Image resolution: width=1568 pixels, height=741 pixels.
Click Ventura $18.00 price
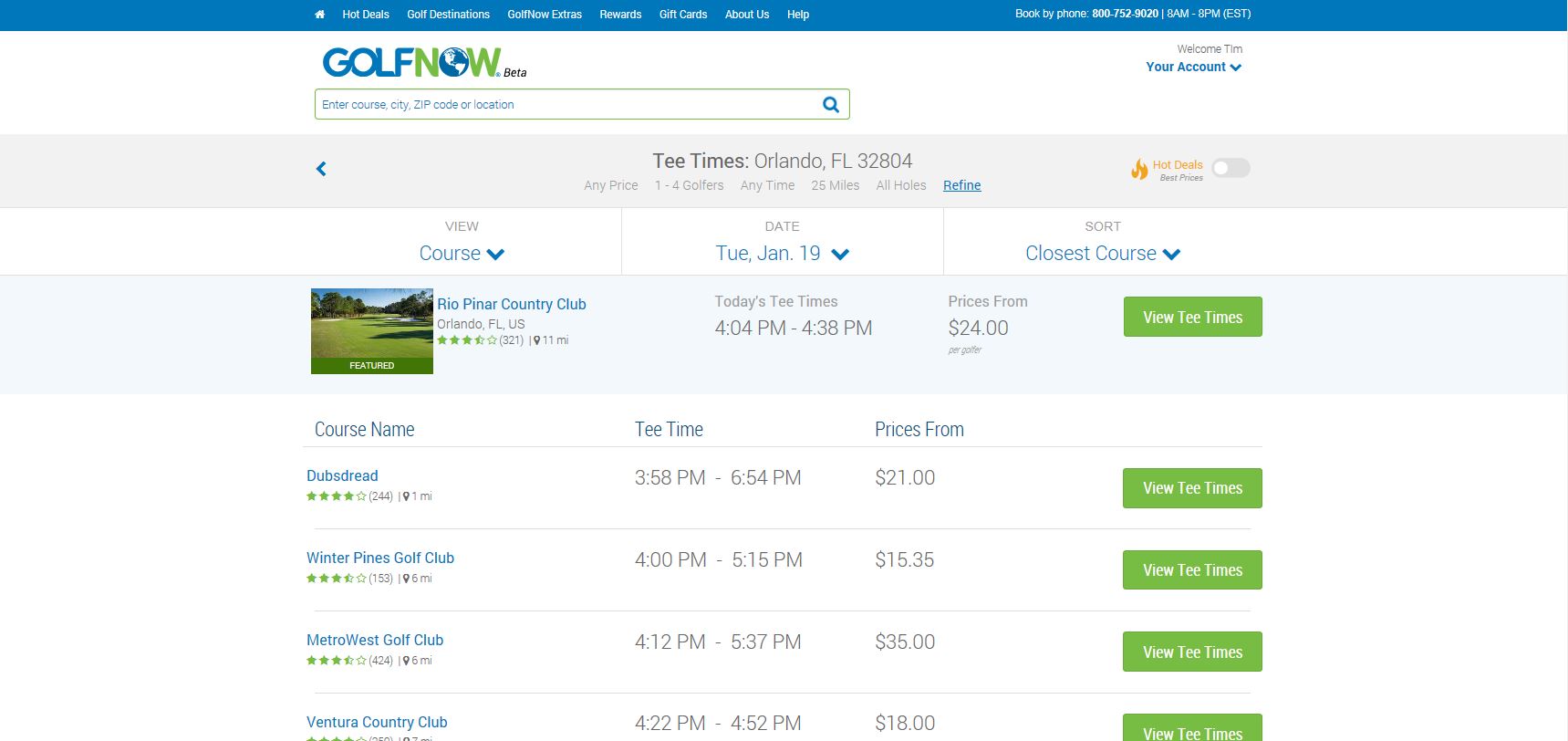(905, 723)
